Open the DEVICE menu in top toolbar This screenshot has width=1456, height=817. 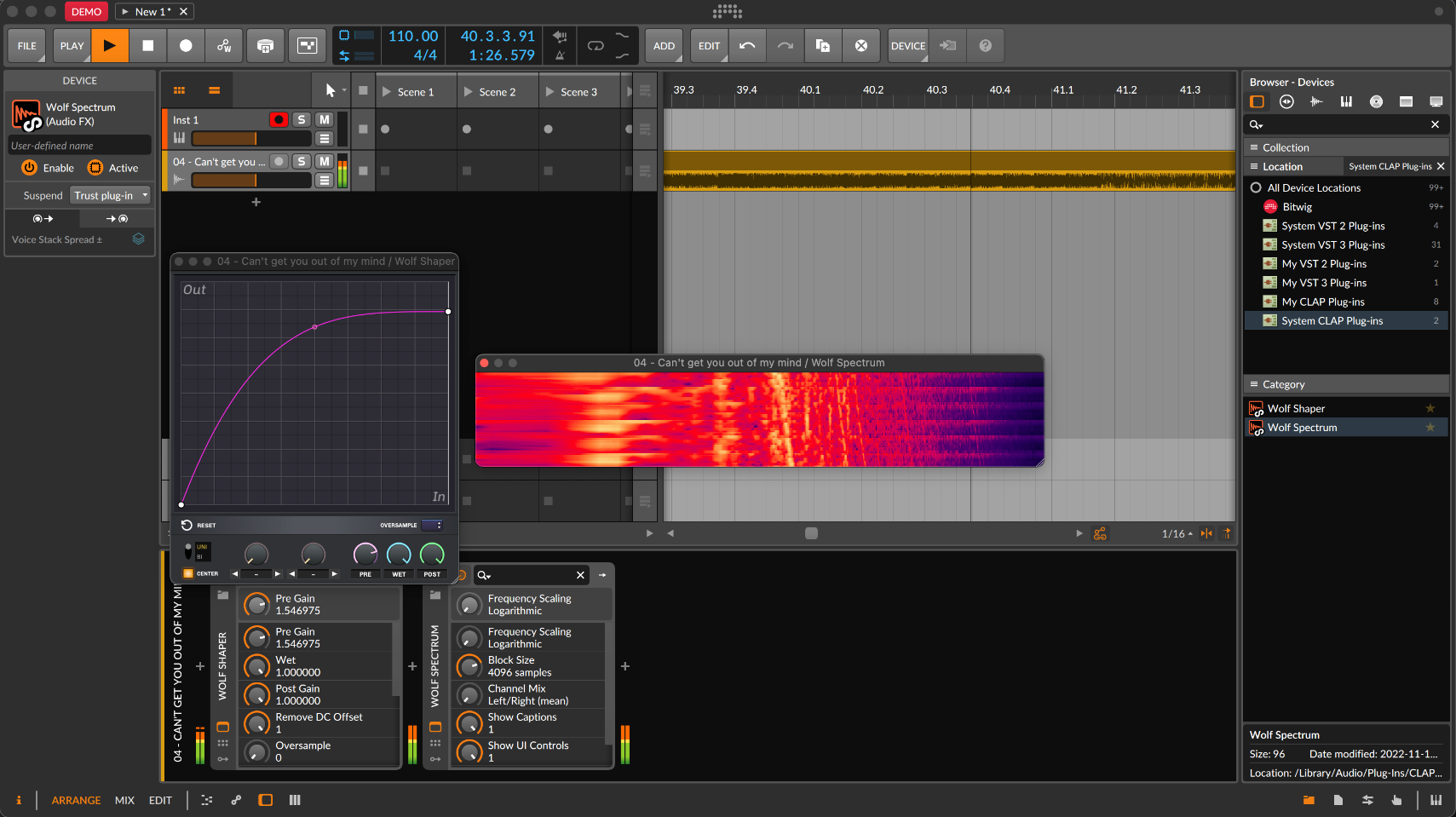coord(908,46)
